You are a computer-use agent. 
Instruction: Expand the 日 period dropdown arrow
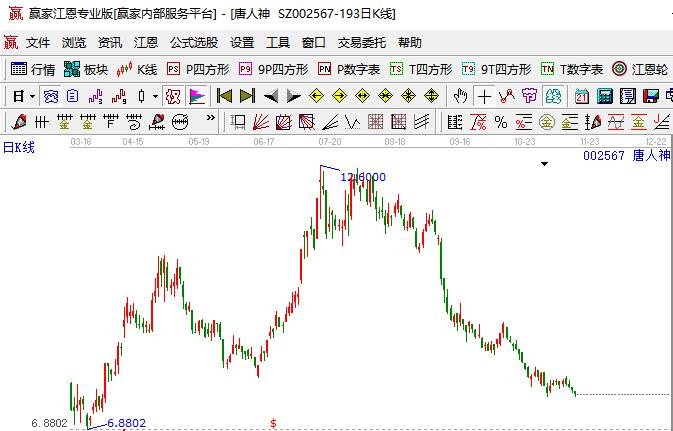pos(32,96)
